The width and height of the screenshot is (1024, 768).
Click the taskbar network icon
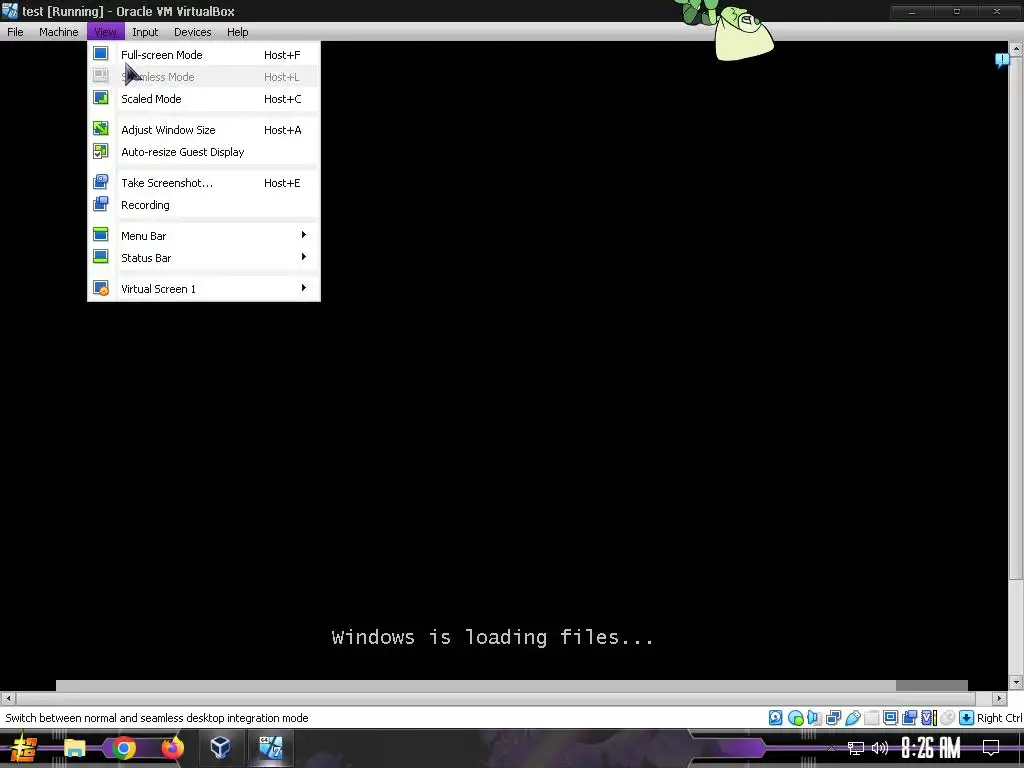pyautogui.click(x=856, y=748)
